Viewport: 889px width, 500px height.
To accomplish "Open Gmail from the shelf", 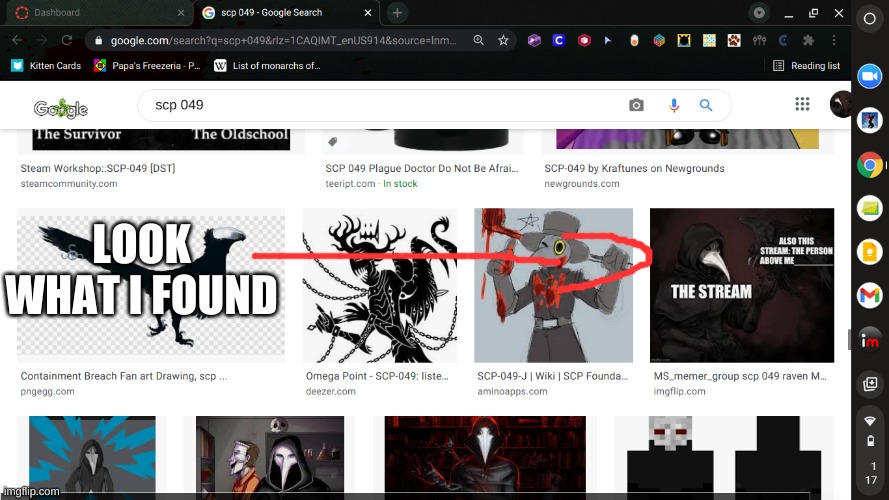I will (x=869, y=296).
